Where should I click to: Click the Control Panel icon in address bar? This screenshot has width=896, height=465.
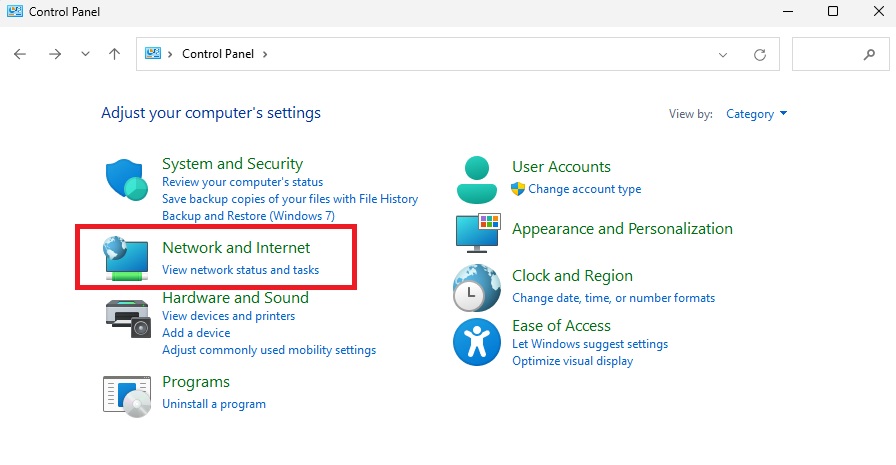153,54
